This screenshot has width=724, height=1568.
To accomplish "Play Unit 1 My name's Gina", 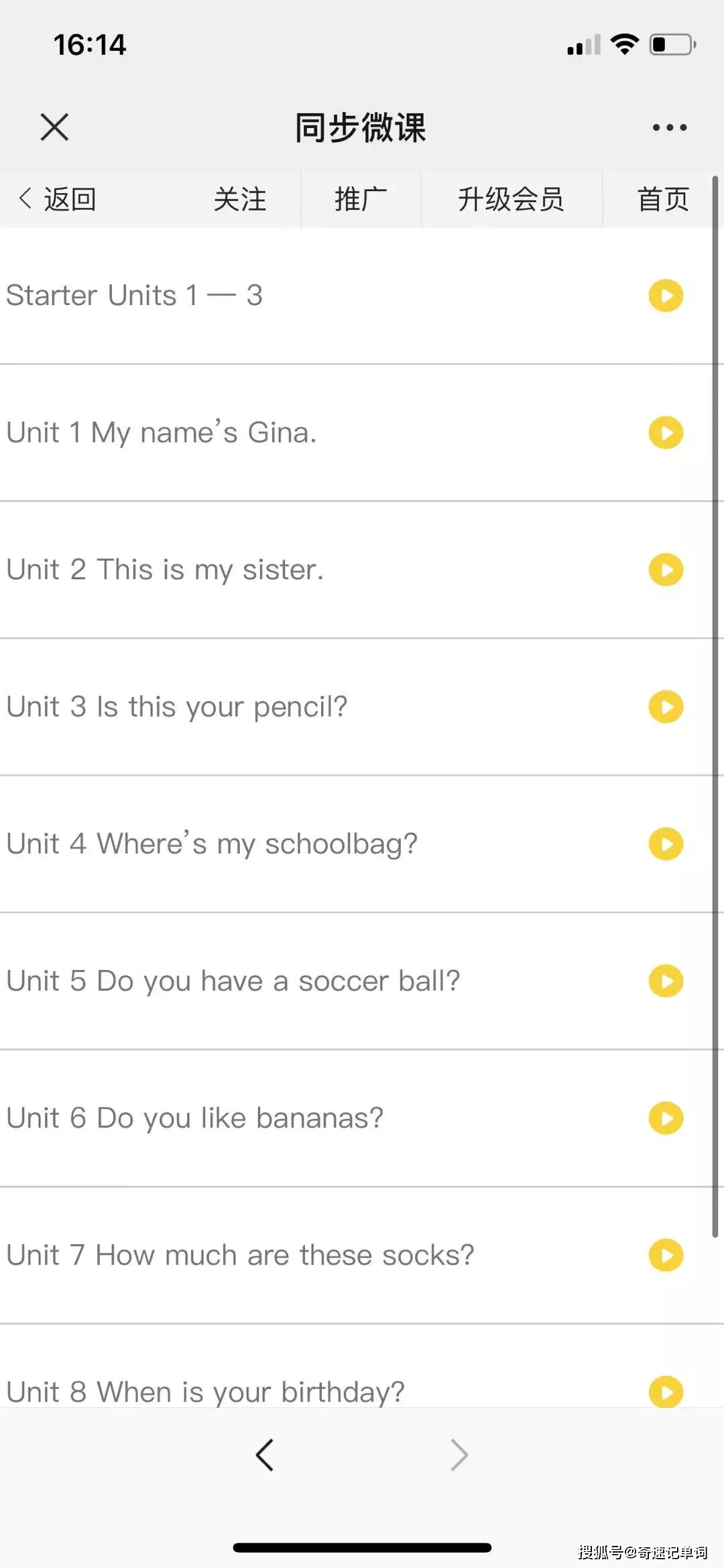I will click(x=666, y=432).
